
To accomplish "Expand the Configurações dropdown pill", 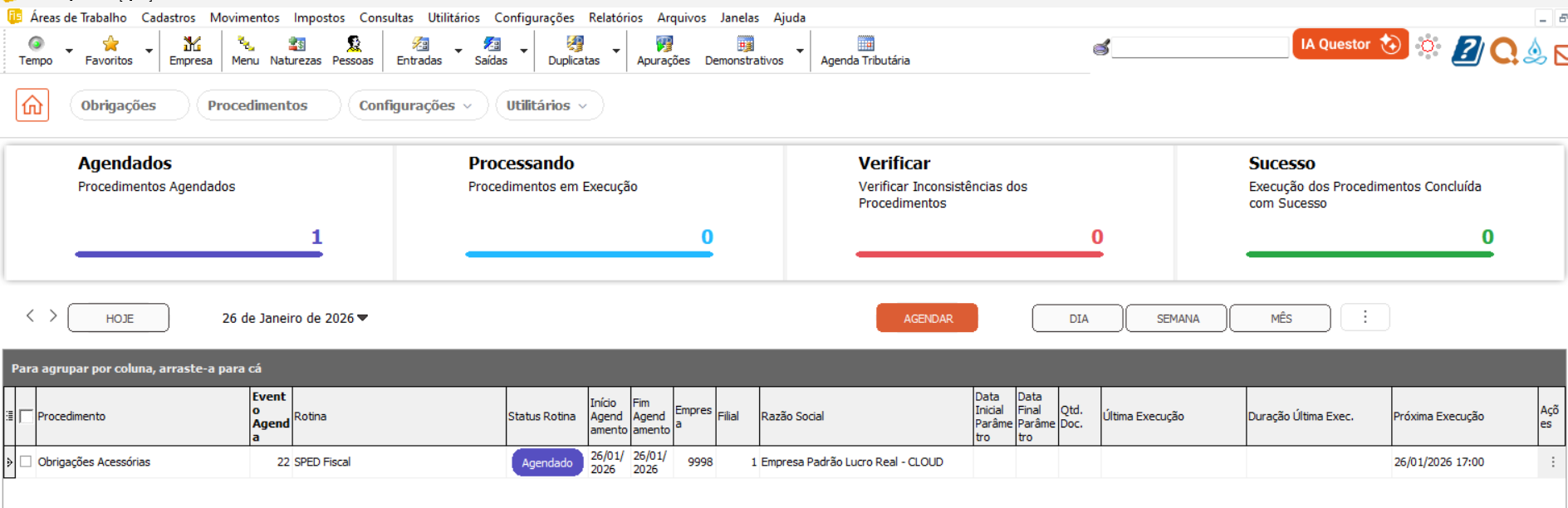I will pos(415,105).
